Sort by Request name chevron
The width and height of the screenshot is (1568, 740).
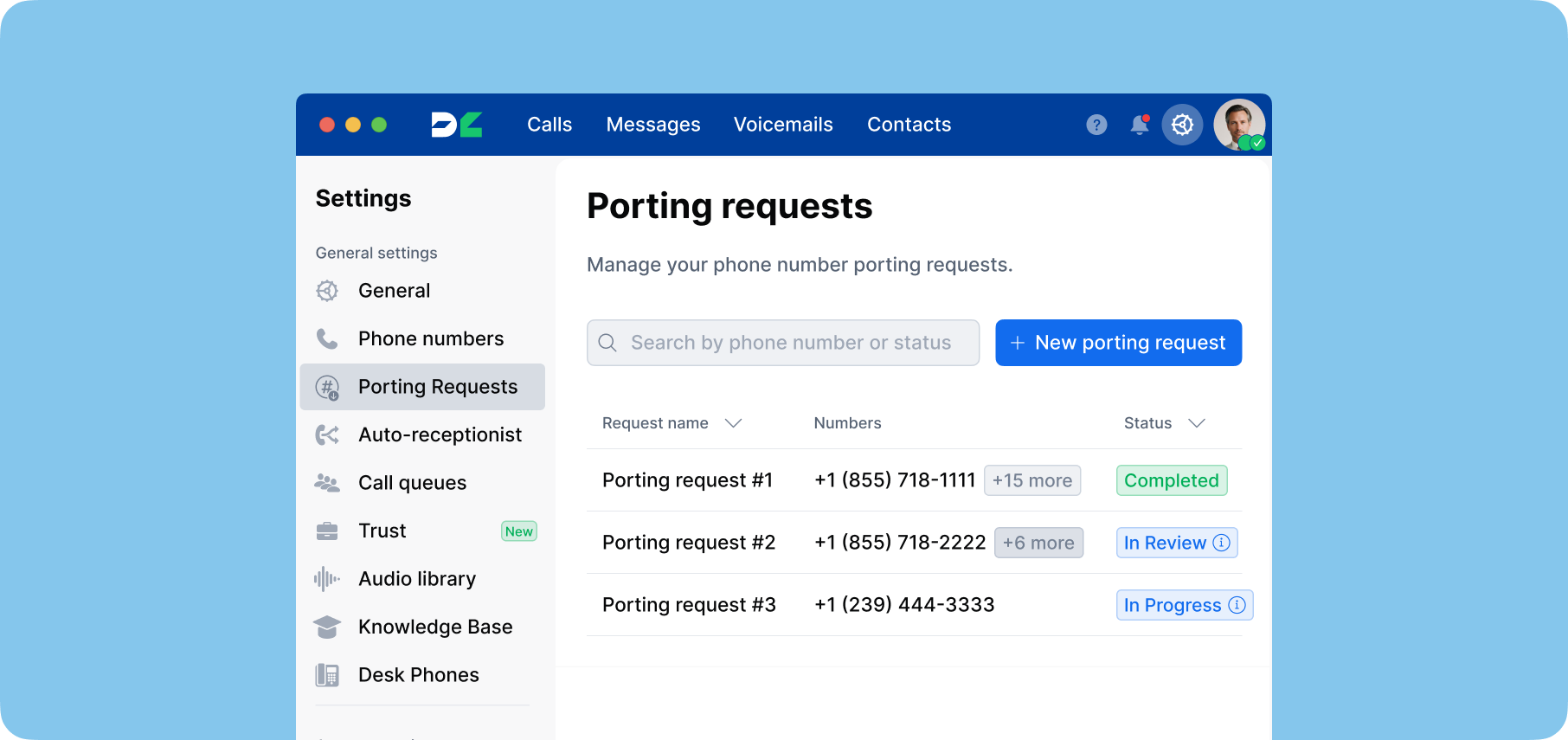tap(733, 423)
